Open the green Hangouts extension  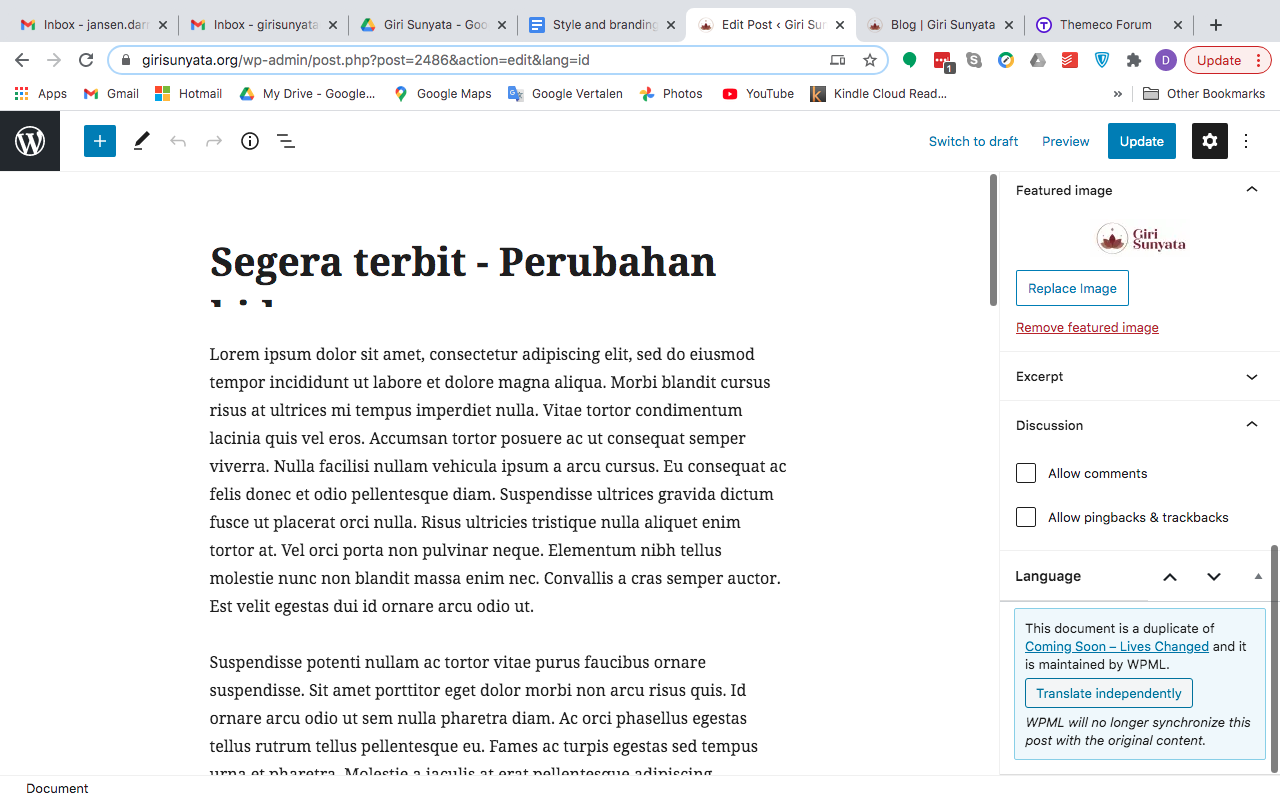910,60
